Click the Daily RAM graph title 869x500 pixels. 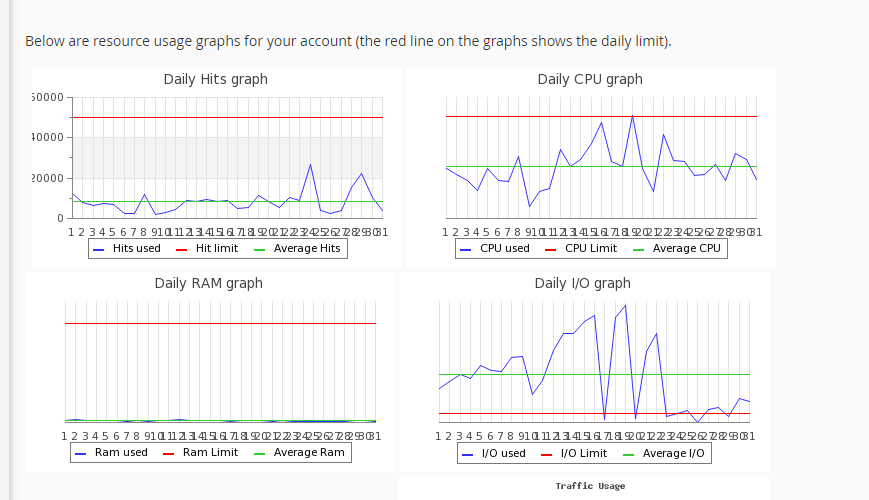(208, 283)
